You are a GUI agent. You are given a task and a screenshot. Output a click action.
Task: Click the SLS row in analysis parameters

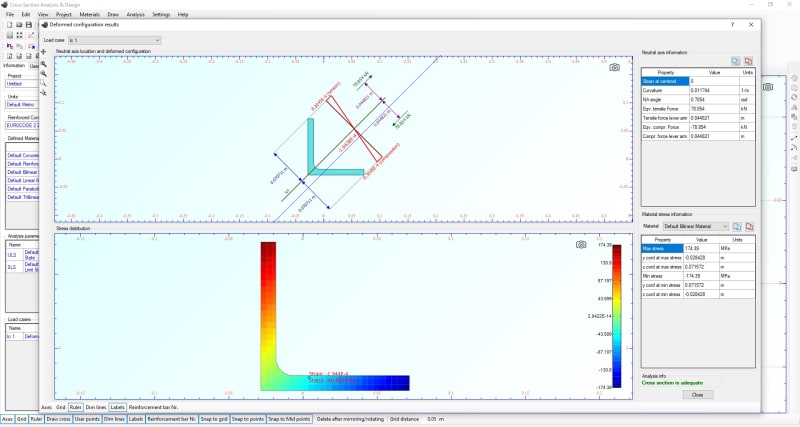click(22, 267)
